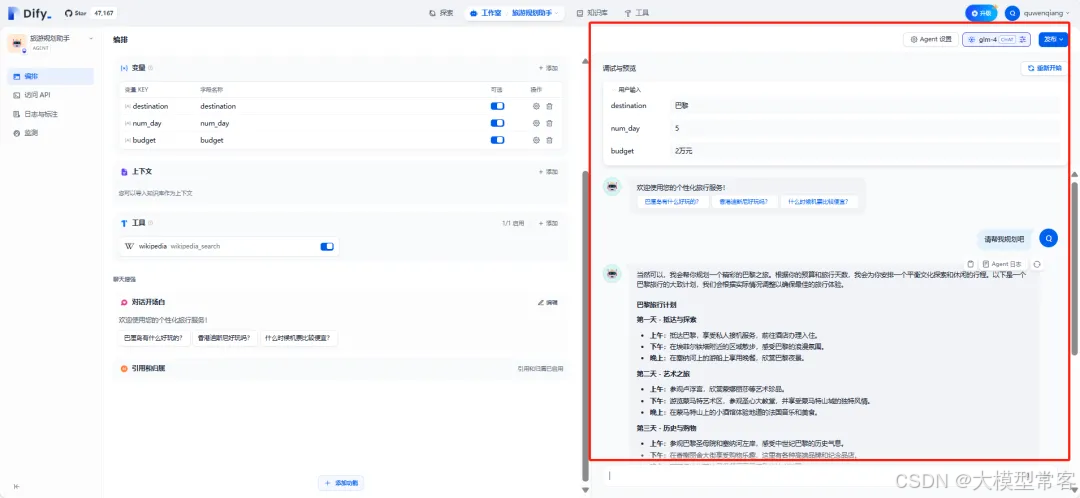Click the bot avatar beside the welcome message
The width and height of the screenshot is (1080, 498).
click(612, 187)
